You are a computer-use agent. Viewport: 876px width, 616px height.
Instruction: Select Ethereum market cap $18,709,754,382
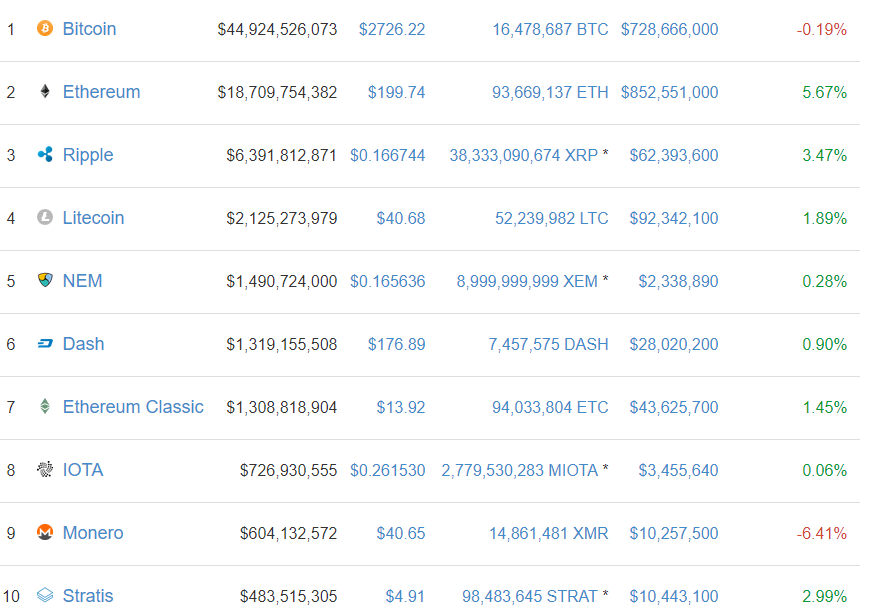pos(277,92)
